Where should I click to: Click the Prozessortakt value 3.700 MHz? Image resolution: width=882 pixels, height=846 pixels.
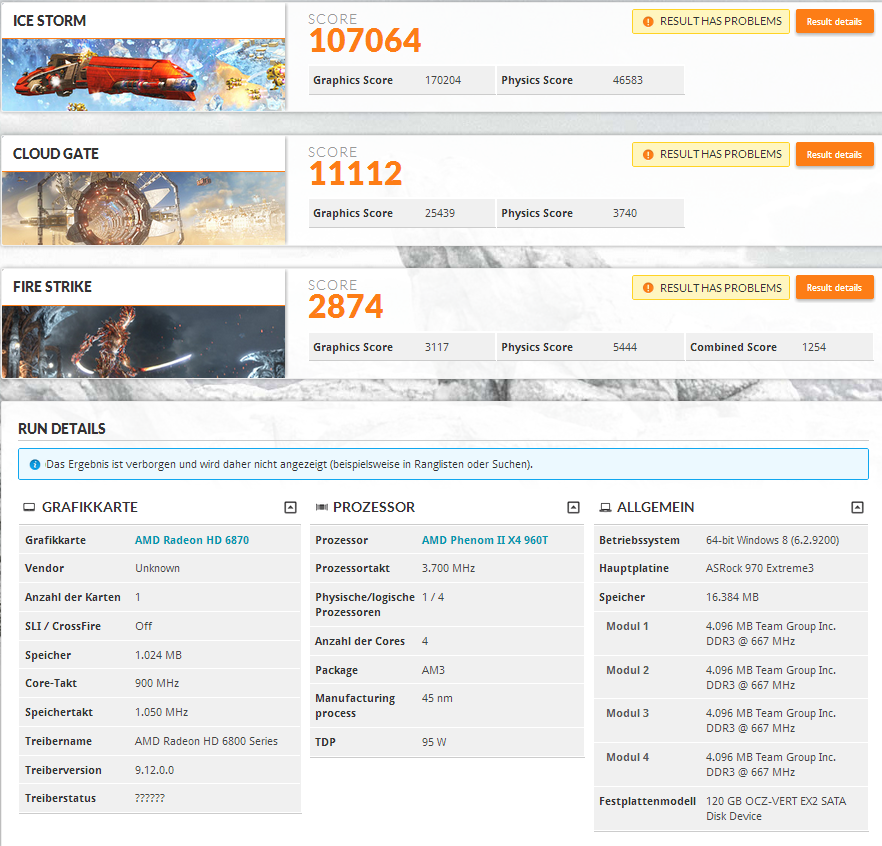pyautogui.click(x=448, y=568)
